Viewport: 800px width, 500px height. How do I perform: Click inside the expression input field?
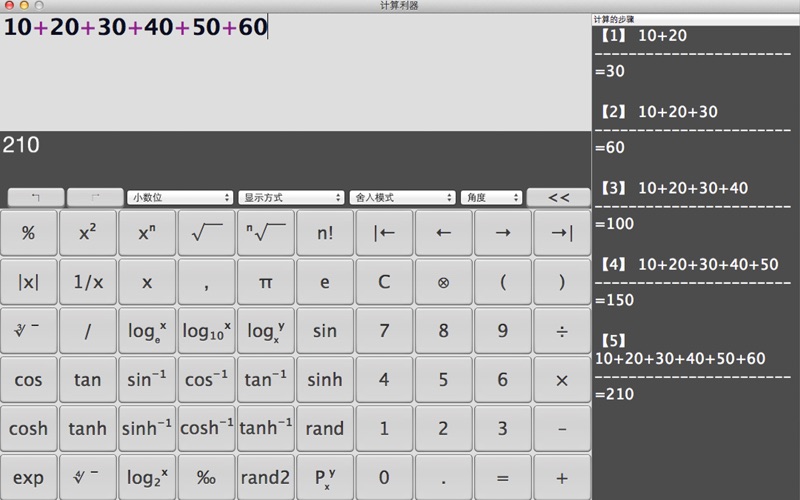[x=295, y=70]
